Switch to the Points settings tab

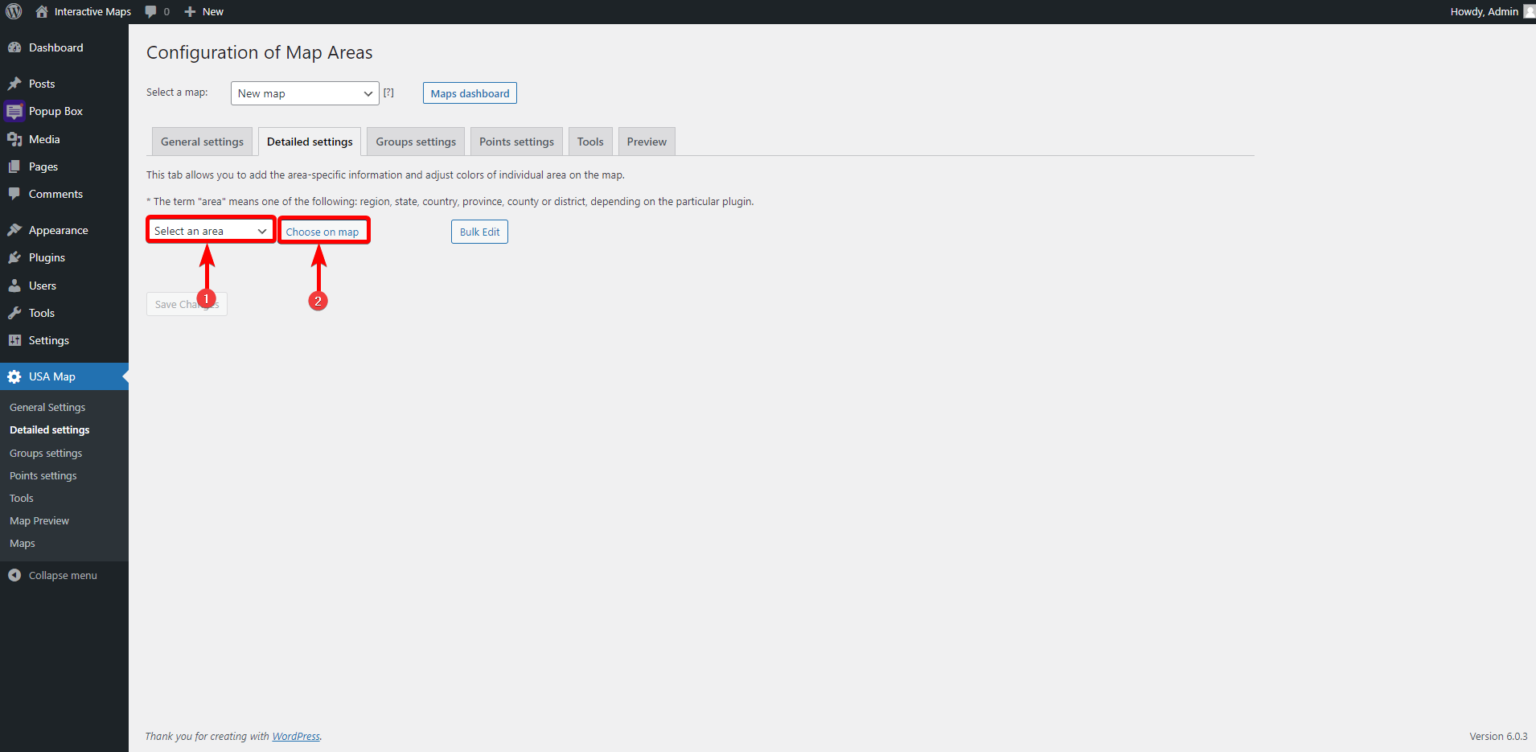click(x=516, y=142)
